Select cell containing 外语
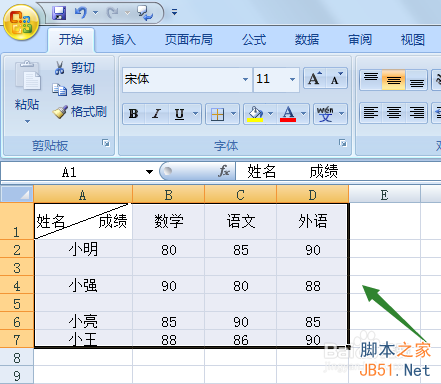This screenshot has height=384, width=441. (313, 221)
